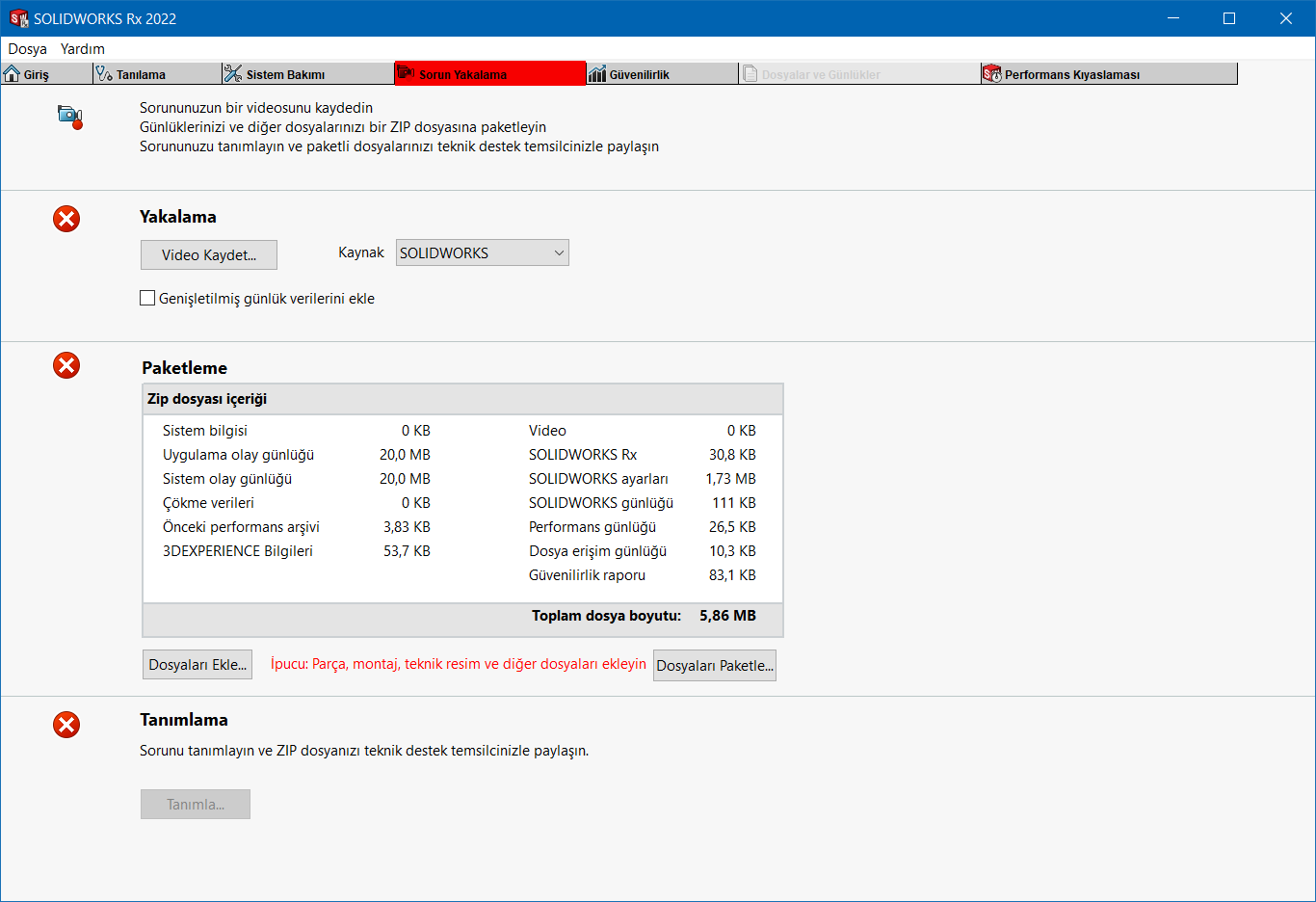Click the SOLIDWORKS Rx app icon in title bar

[18, 18]
